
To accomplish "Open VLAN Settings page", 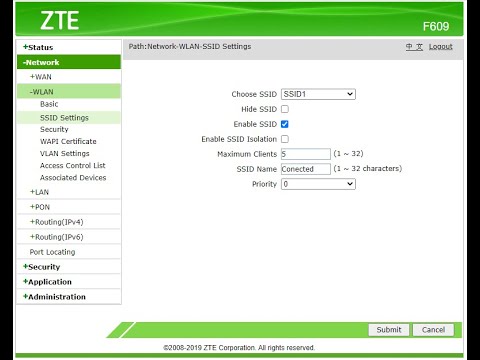I will pyautogui.click(x=65, y=153).
